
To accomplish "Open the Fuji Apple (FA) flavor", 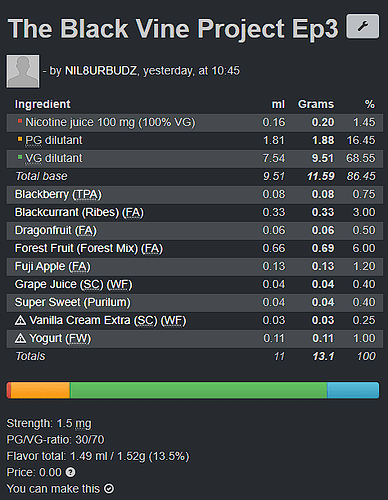I will pos(53,266).
